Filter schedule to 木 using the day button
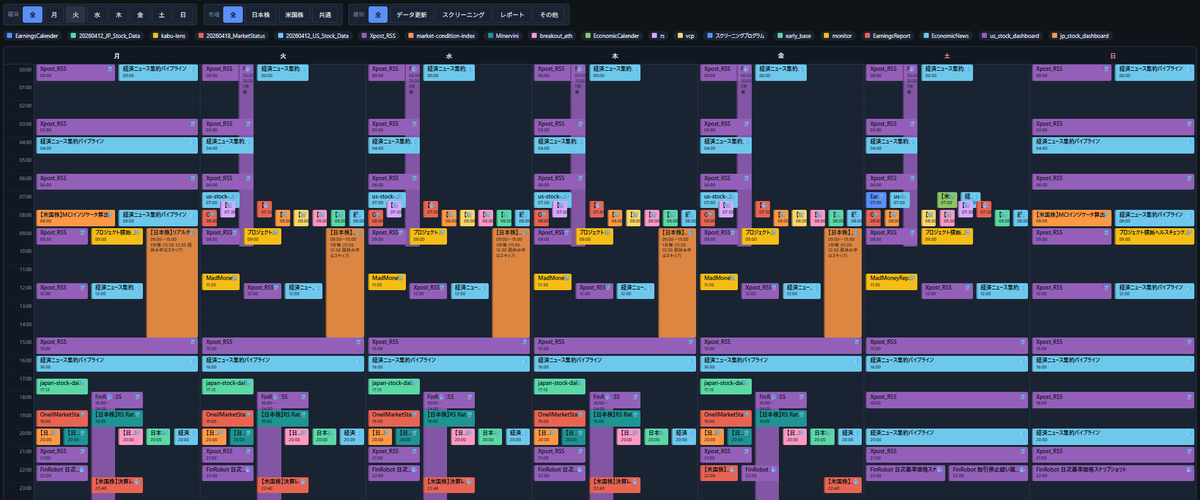The image size is (1200, 500). click(x=118, y=16)
